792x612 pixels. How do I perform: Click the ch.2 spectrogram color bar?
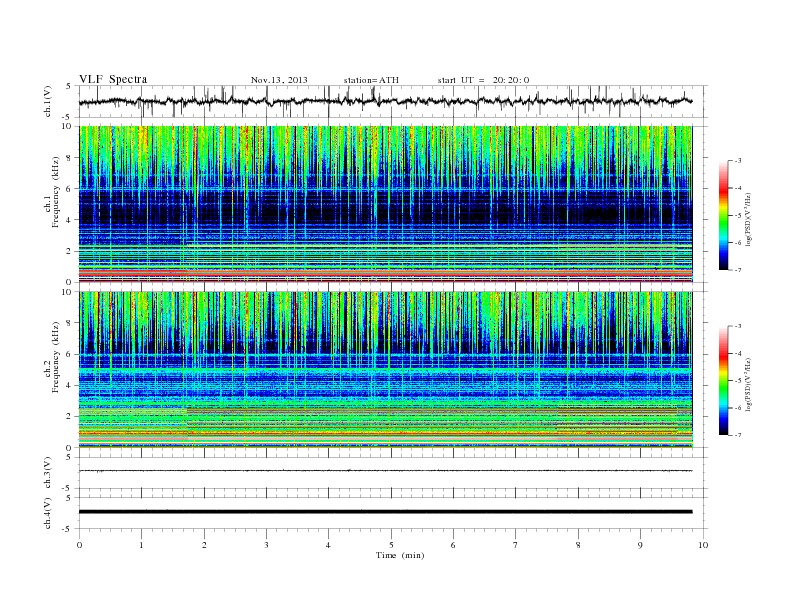[723, 380]
